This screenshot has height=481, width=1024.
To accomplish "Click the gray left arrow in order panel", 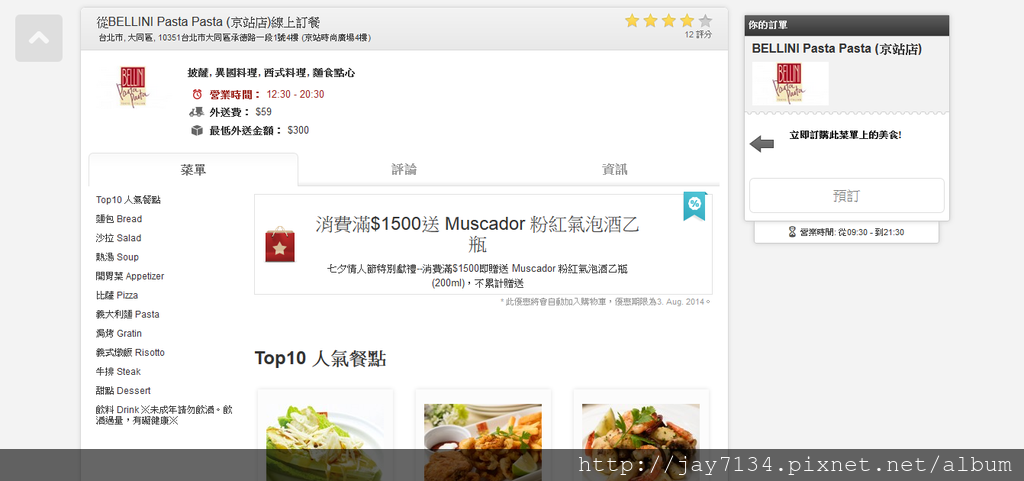I will [x=762, y=144].
